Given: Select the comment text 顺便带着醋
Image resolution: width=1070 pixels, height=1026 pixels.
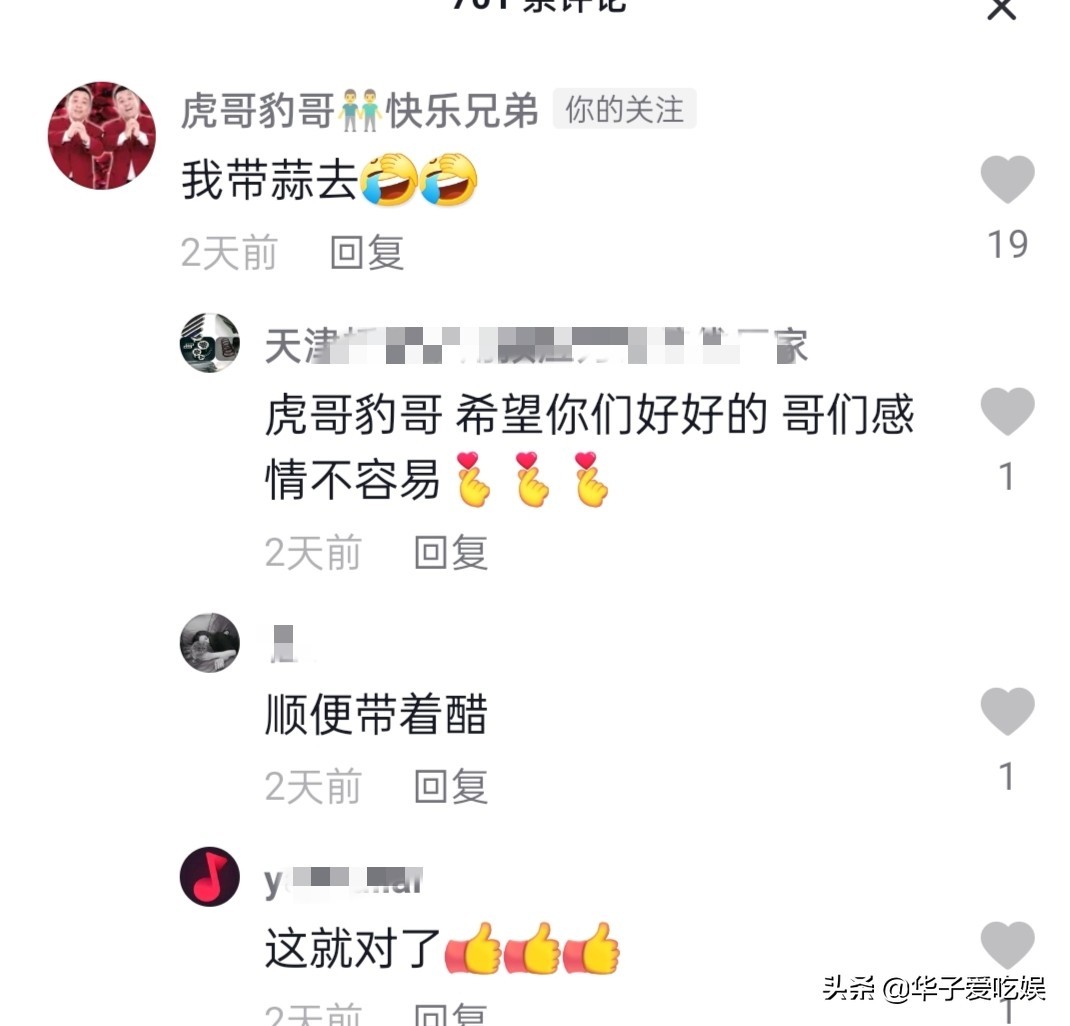Looking at the screenshot, I should [x=376, y=714].
